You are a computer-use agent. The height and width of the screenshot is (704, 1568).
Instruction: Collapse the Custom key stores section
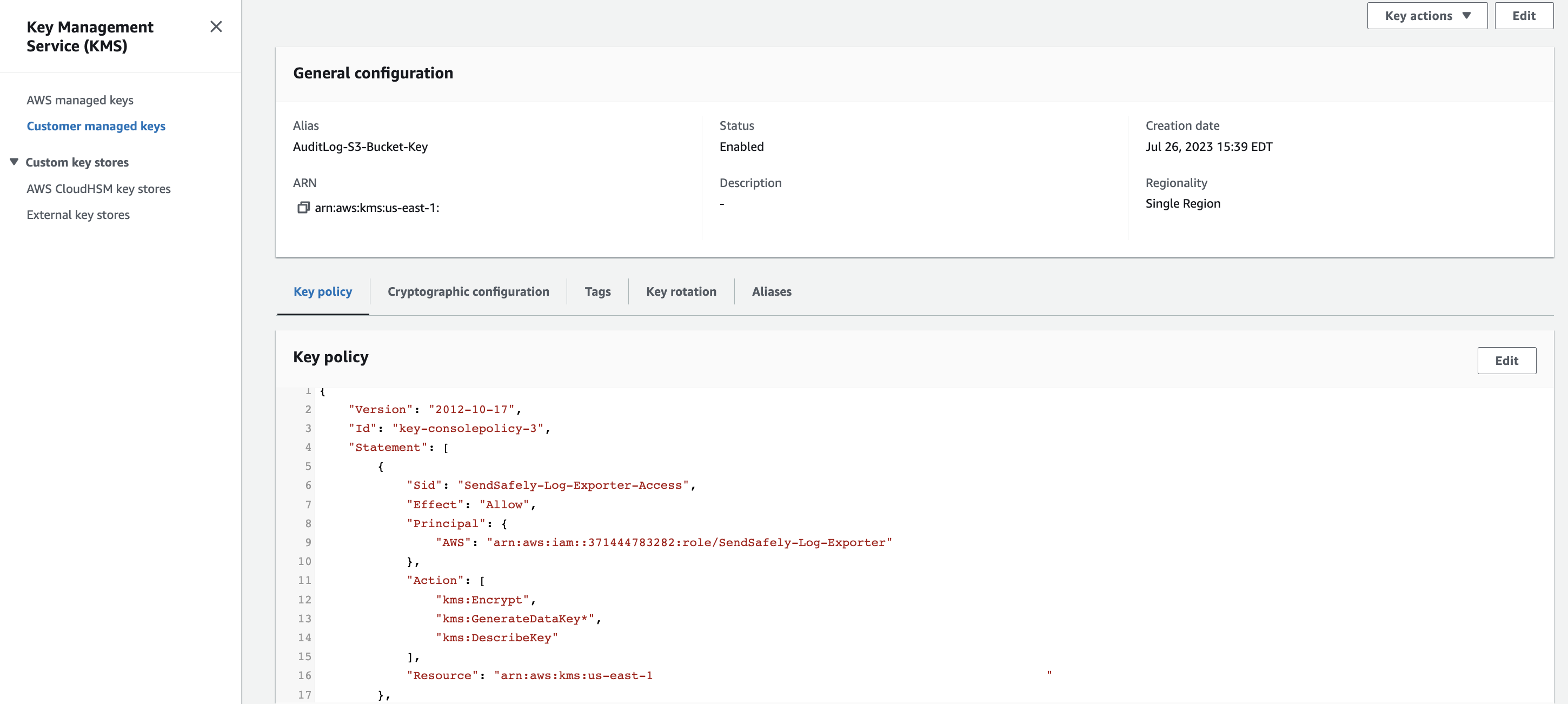tap(14, 162)
